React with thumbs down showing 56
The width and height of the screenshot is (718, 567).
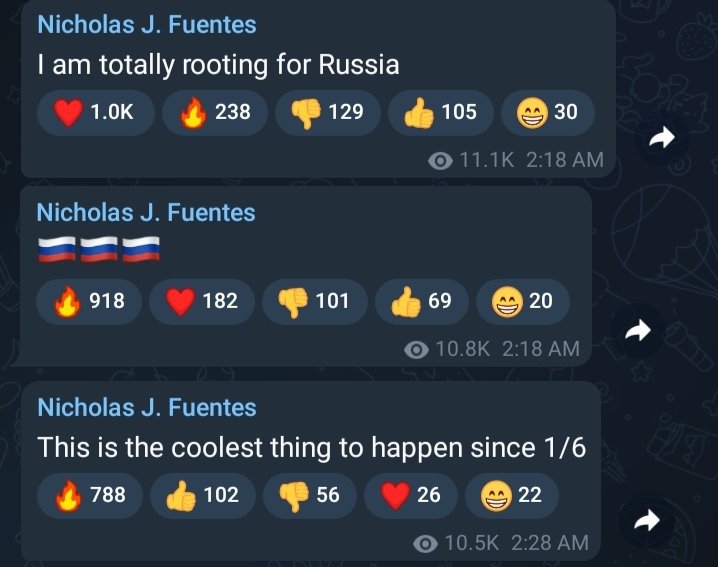pyautogui.click(x=309, y=494)
